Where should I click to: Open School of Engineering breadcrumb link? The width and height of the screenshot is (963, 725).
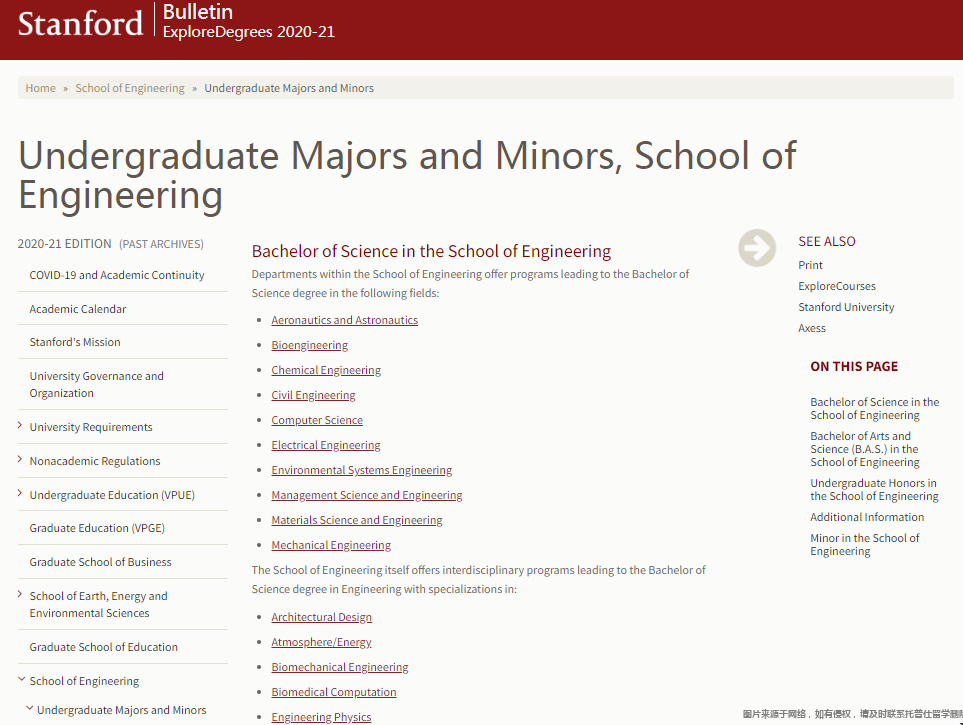coord(130,88)
